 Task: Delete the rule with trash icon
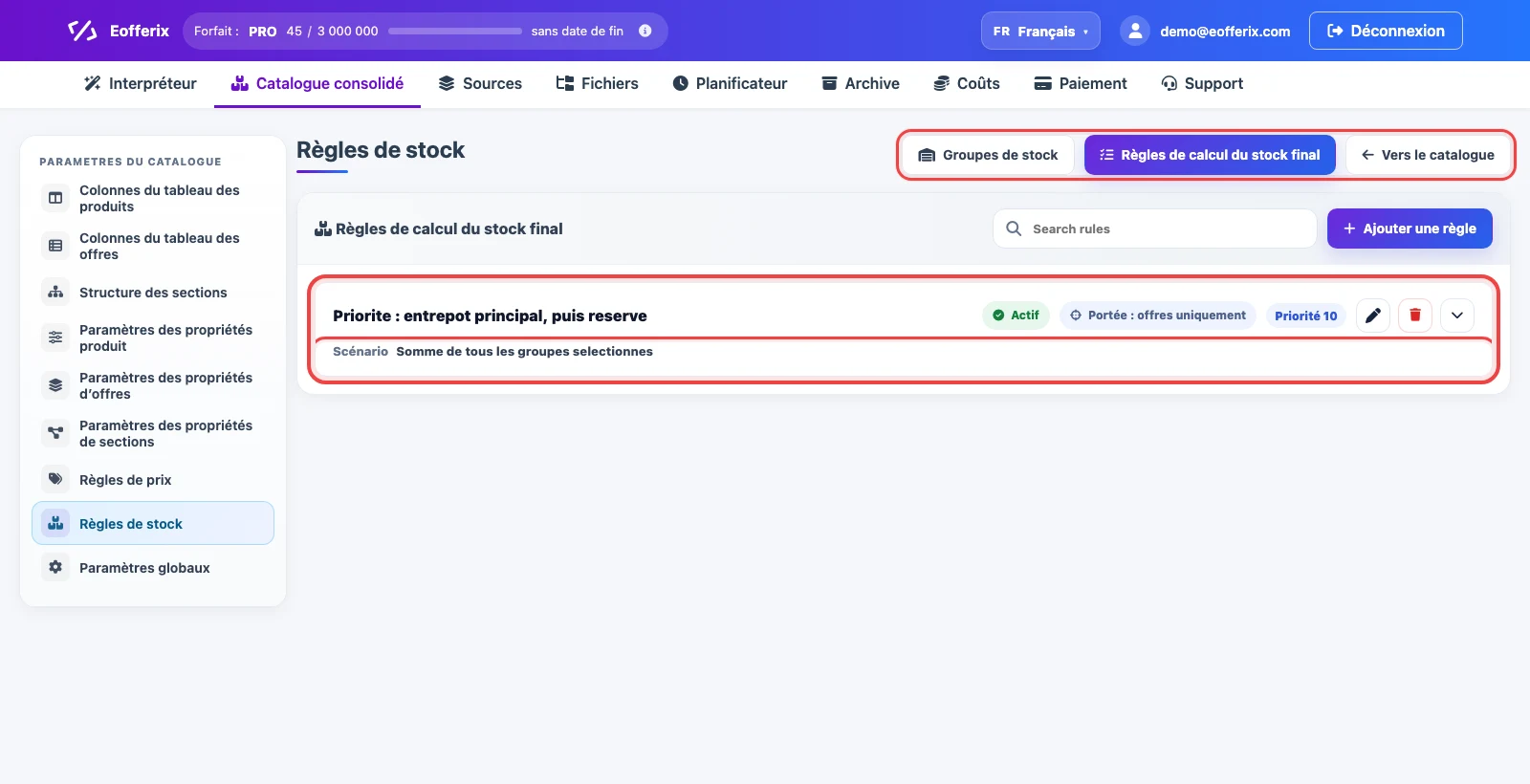pos(1415,316)
